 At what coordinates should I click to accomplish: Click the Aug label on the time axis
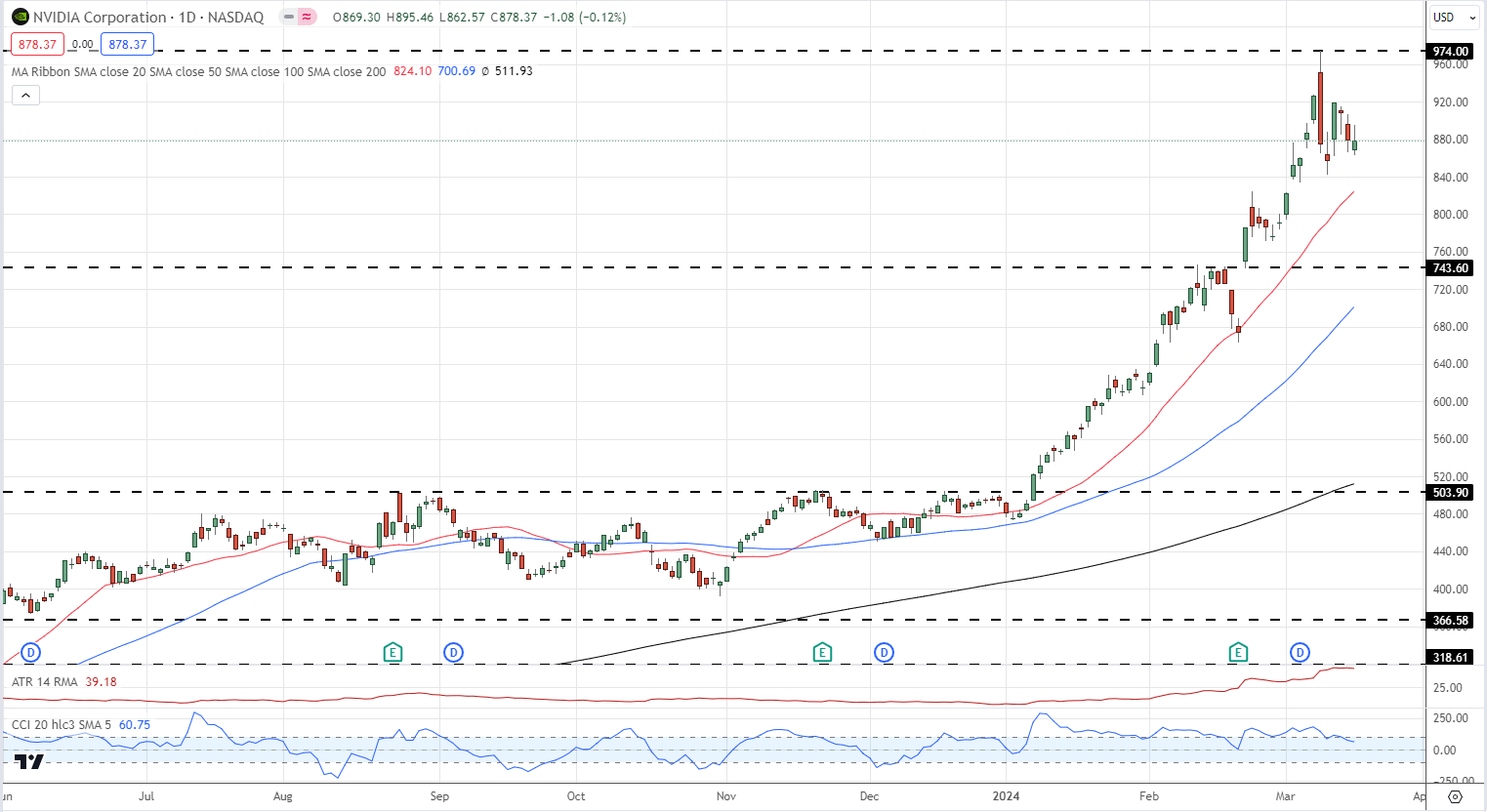[283, 796]
